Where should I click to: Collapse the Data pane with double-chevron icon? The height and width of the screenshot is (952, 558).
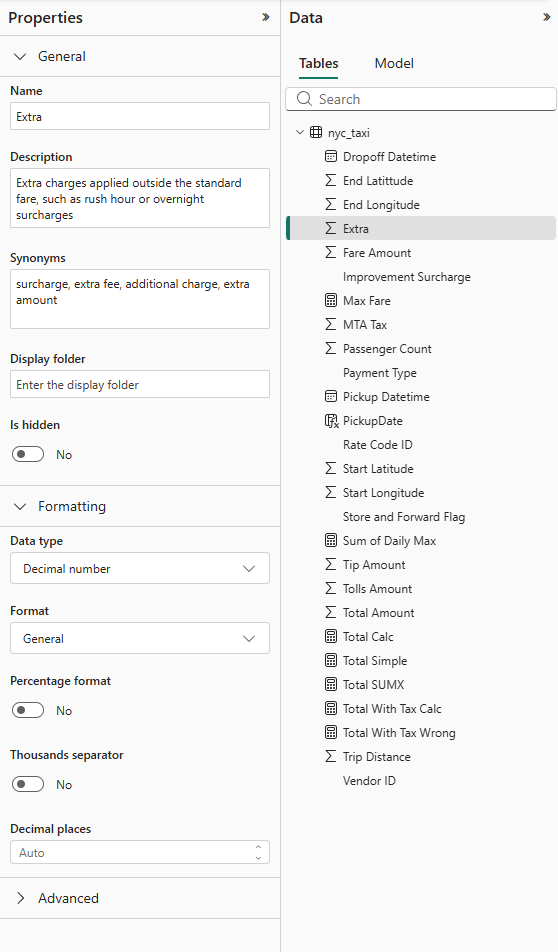546,17
